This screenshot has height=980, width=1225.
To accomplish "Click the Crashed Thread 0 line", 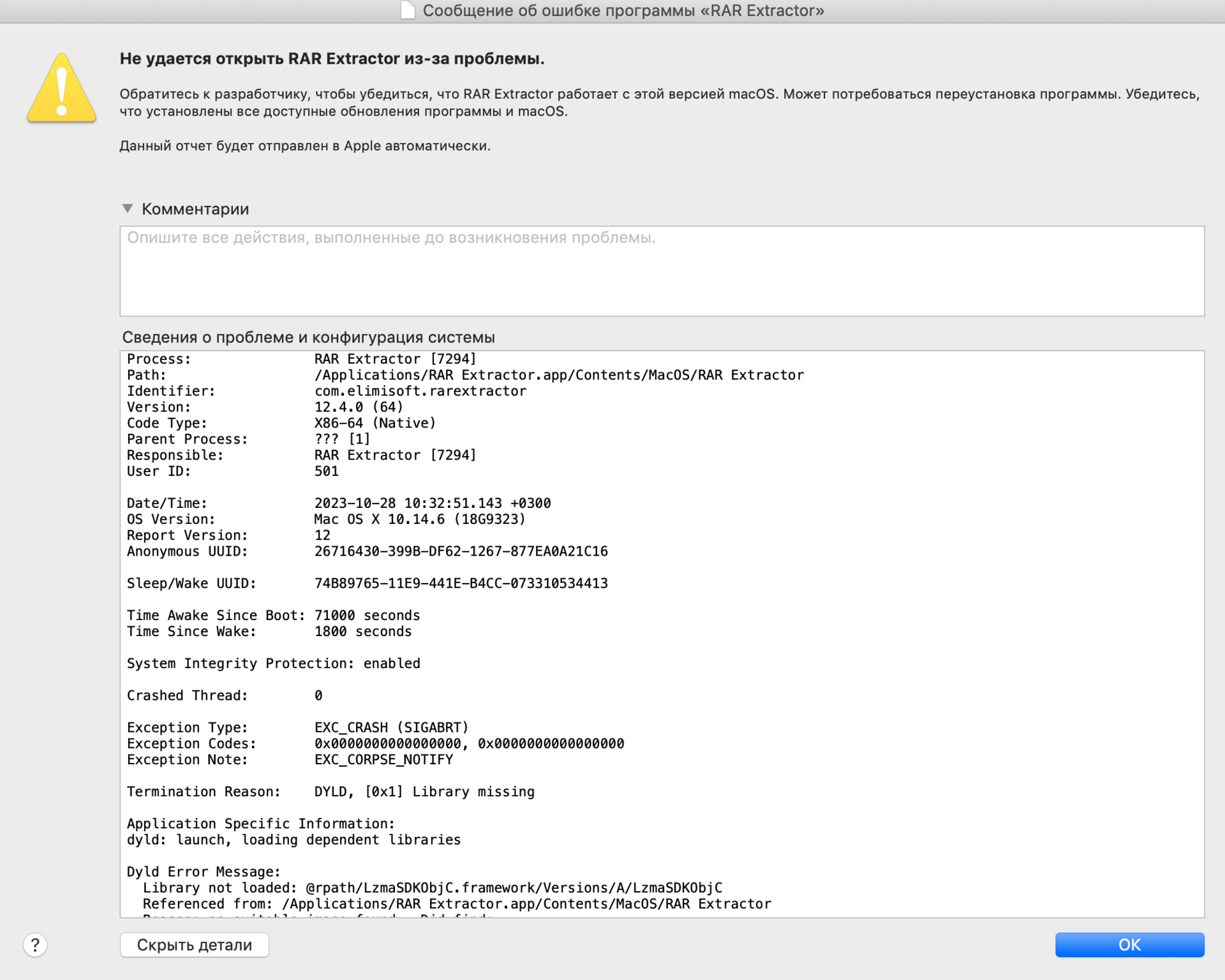I will coord(225,695).
